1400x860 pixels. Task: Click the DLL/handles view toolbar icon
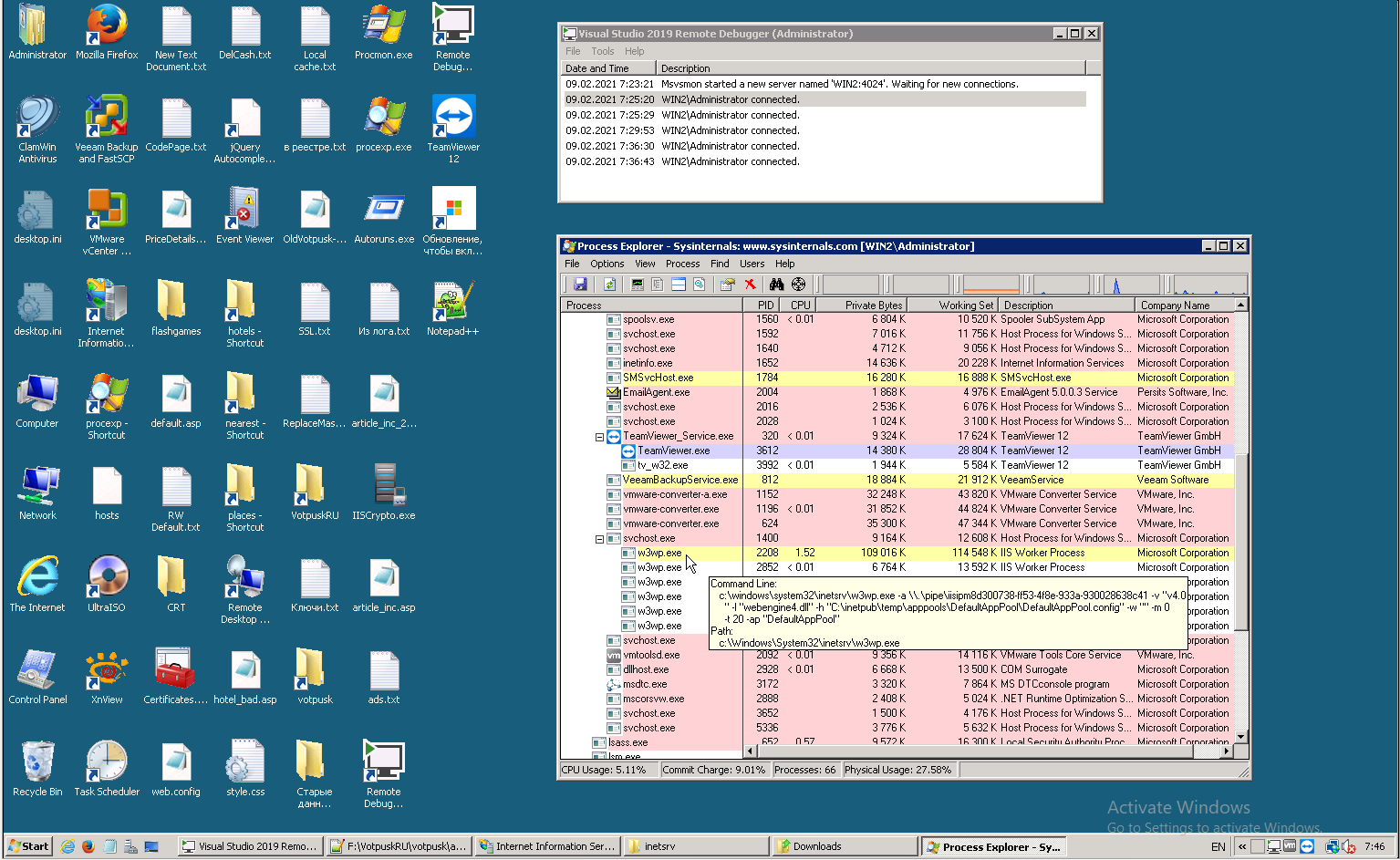pos(699,285)
